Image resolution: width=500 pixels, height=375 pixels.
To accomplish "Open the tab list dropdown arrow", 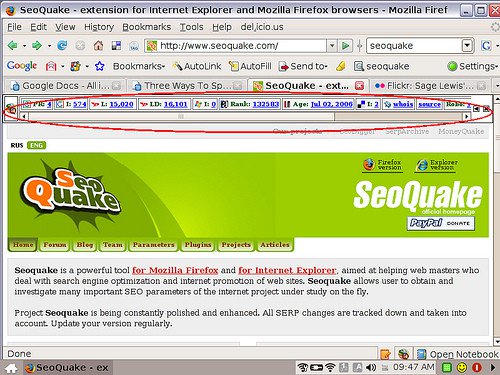I will 497,86.
